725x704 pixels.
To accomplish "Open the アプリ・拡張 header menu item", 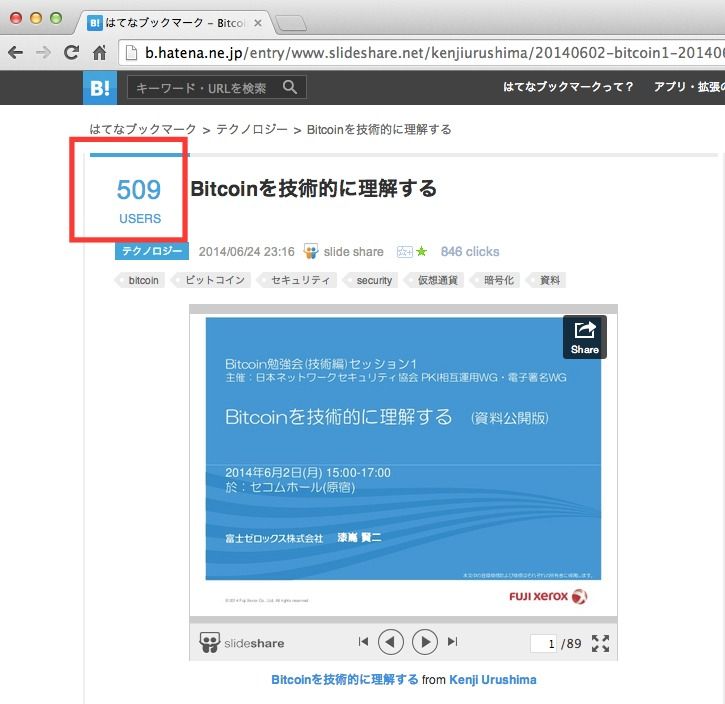I will pos(689,87).
